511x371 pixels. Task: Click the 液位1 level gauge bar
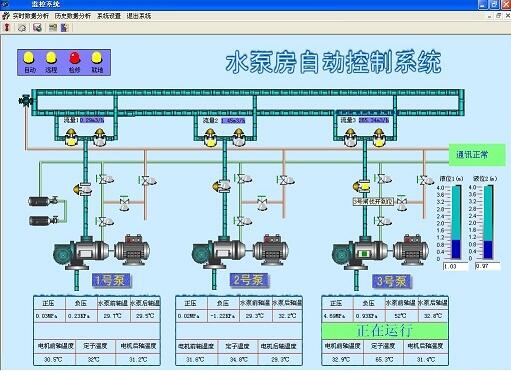[x=456, y=222]
